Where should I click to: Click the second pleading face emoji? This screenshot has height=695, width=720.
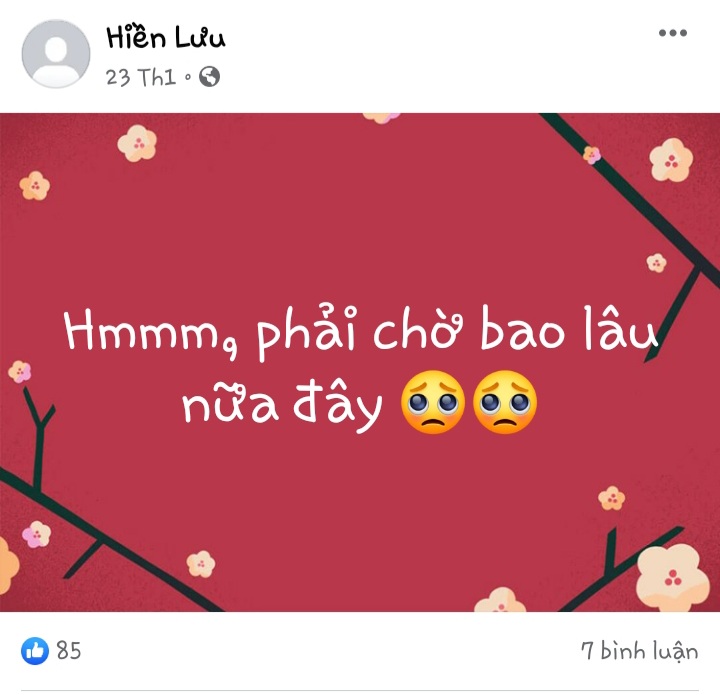point(504,402)
